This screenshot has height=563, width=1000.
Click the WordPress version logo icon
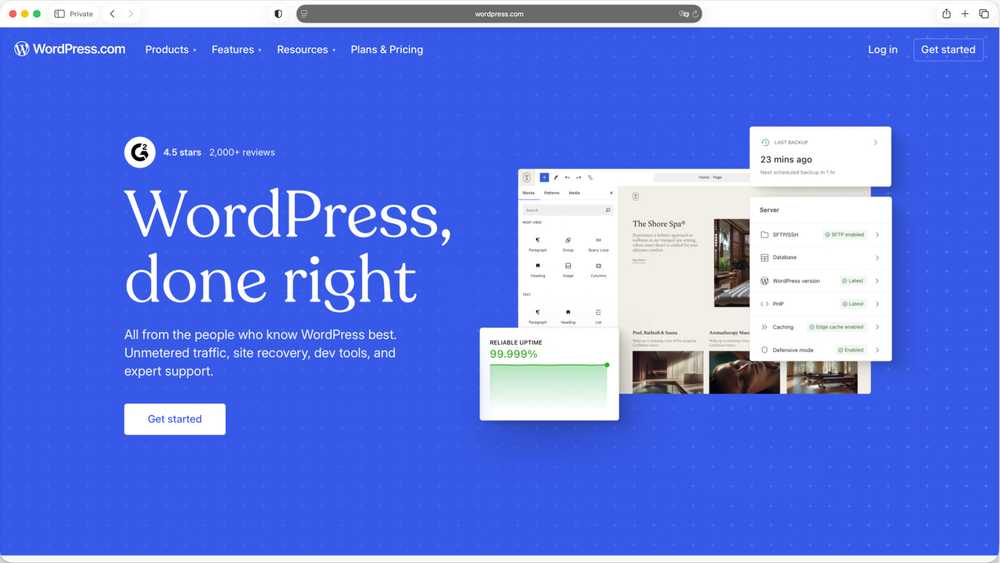pos(765,281)
